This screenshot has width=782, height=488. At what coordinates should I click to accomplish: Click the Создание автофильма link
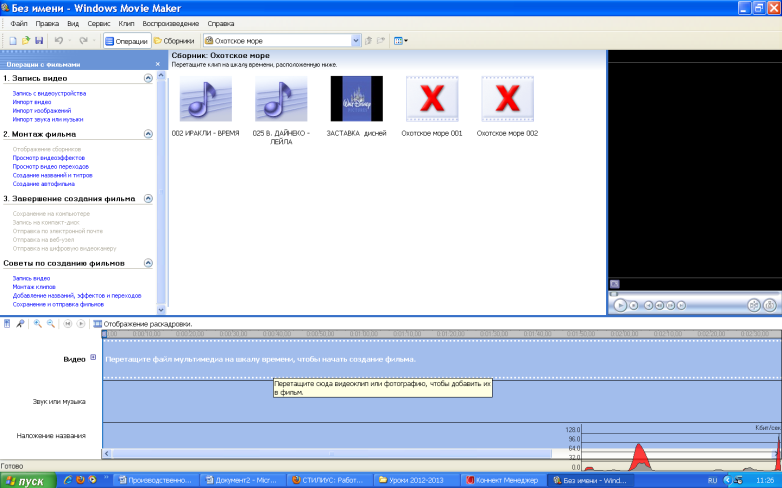pos(44,184)
